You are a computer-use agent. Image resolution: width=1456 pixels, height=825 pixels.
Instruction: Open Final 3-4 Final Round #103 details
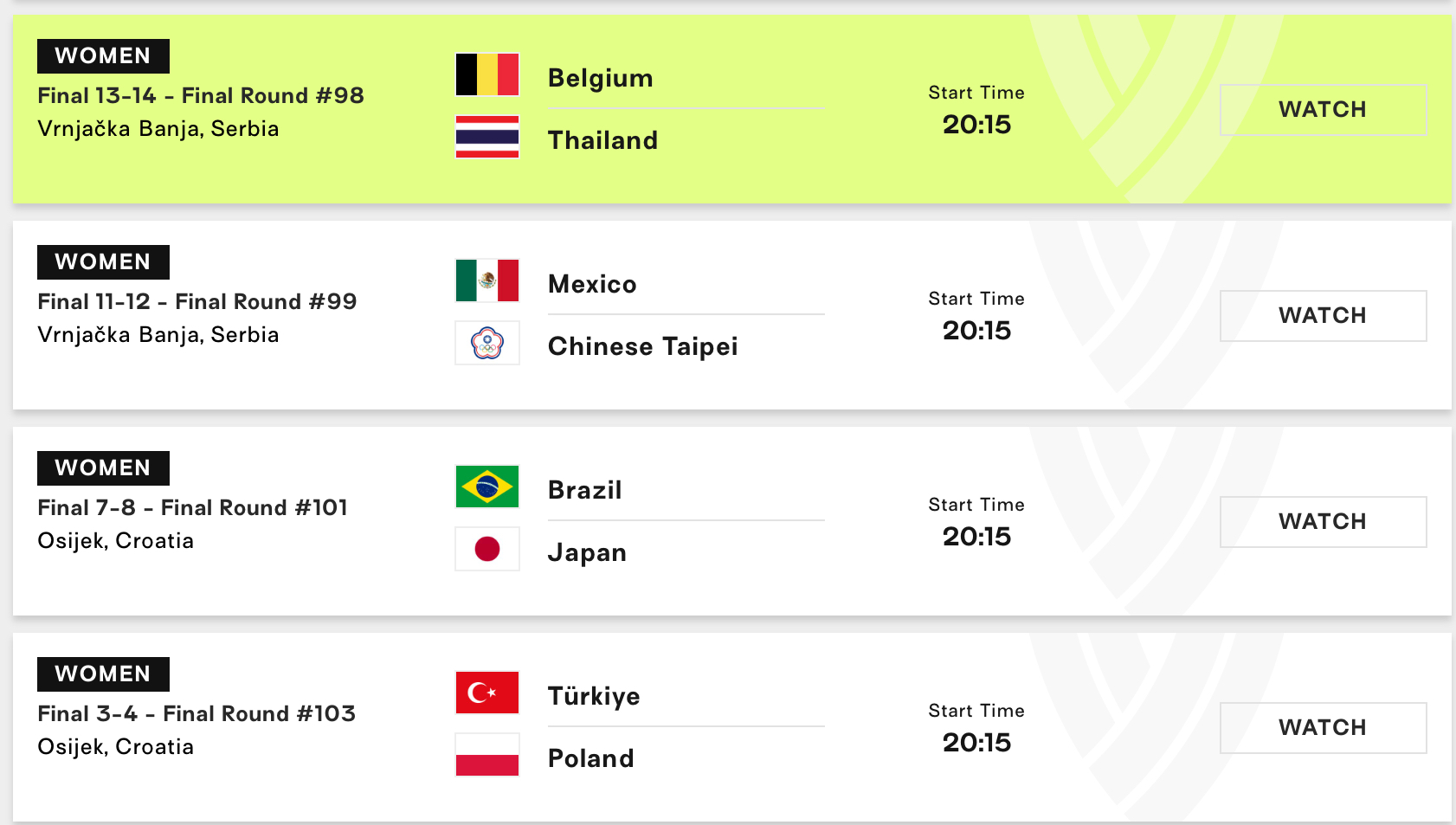point(196,713)
